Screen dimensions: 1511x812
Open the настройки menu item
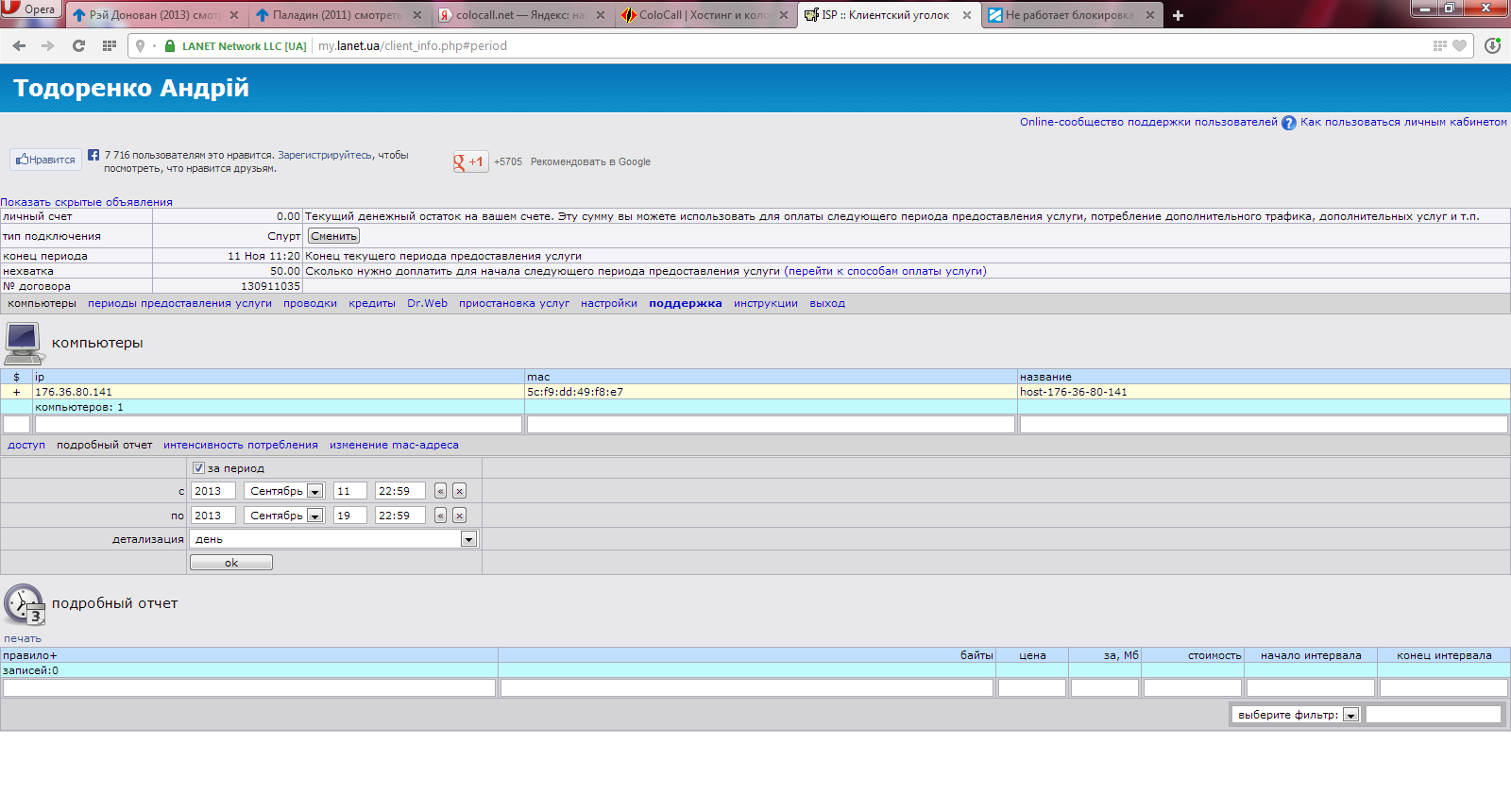[609, 303]
